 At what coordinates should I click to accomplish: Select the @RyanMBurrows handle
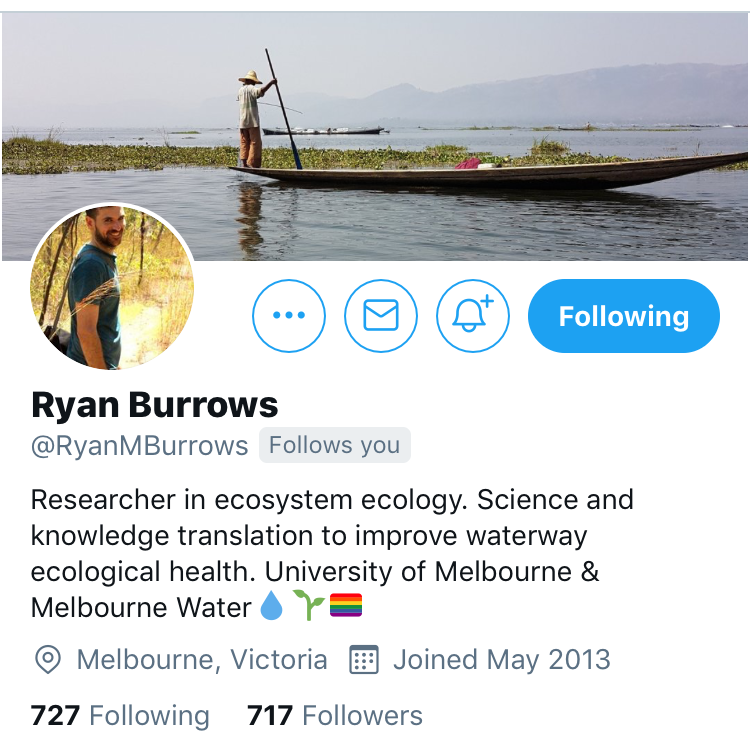(x=140, y=446)
